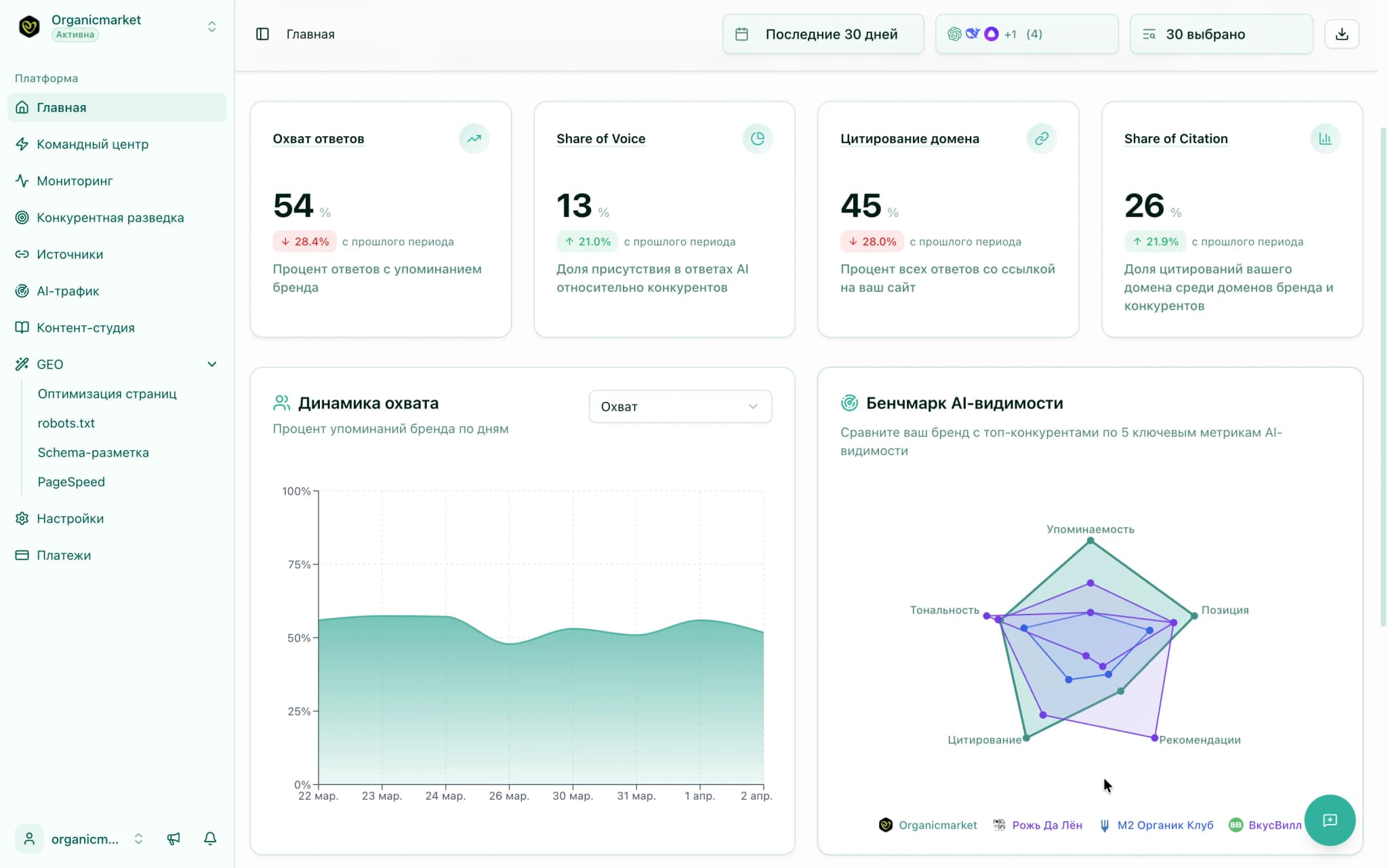The width and height of the screenshot is (1388, 868).
Task: Click the megaphone announcements icon
Action: (x=174, y=839)
